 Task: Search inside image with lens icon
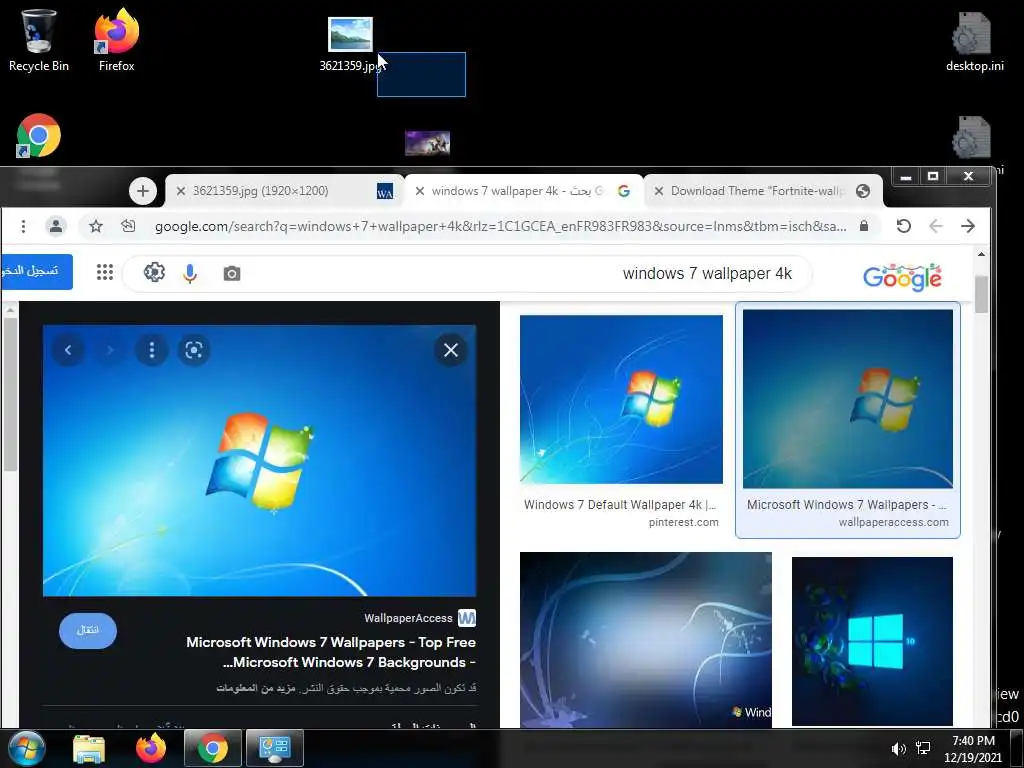coord(193,350)
